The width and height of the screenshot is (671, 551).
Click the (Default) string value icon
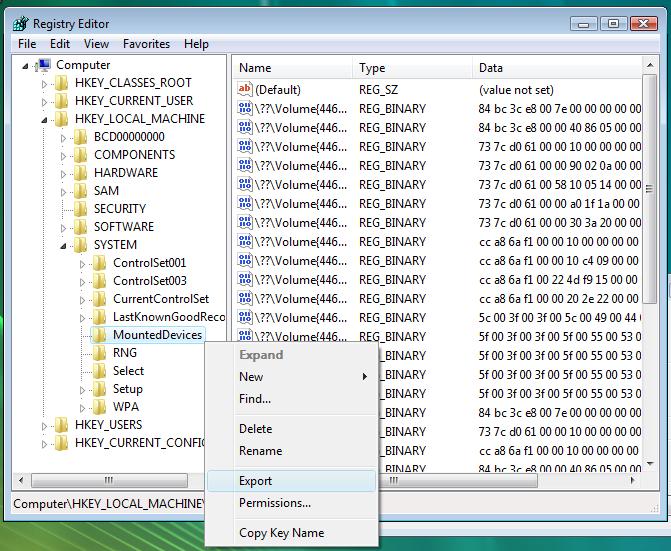coord(245,89)
